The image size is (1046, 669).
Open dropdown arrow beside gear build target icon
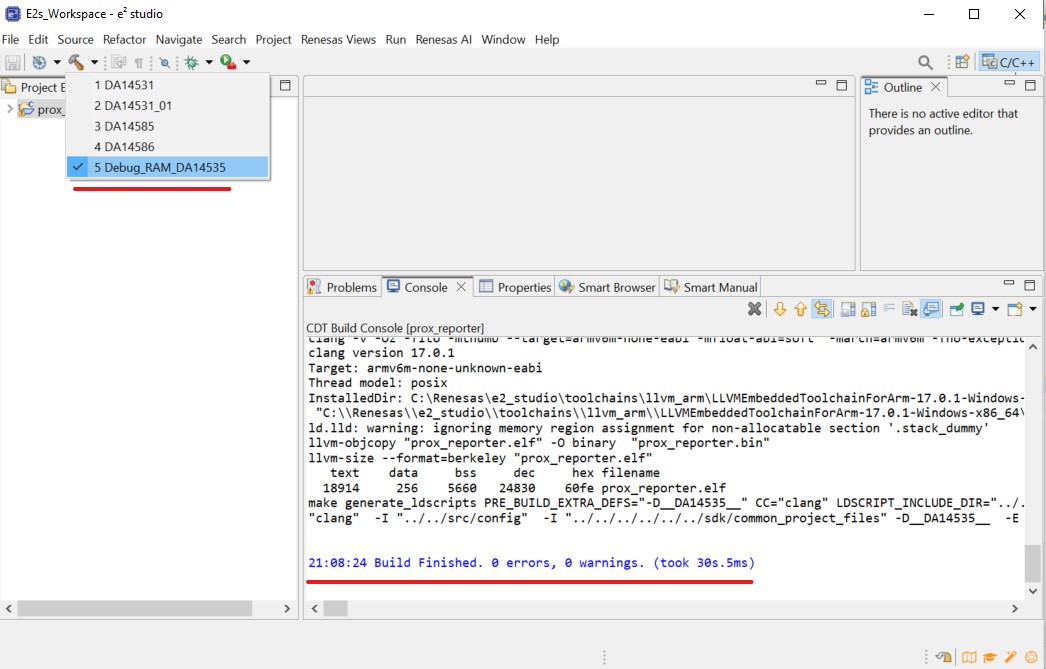point(57,63)
